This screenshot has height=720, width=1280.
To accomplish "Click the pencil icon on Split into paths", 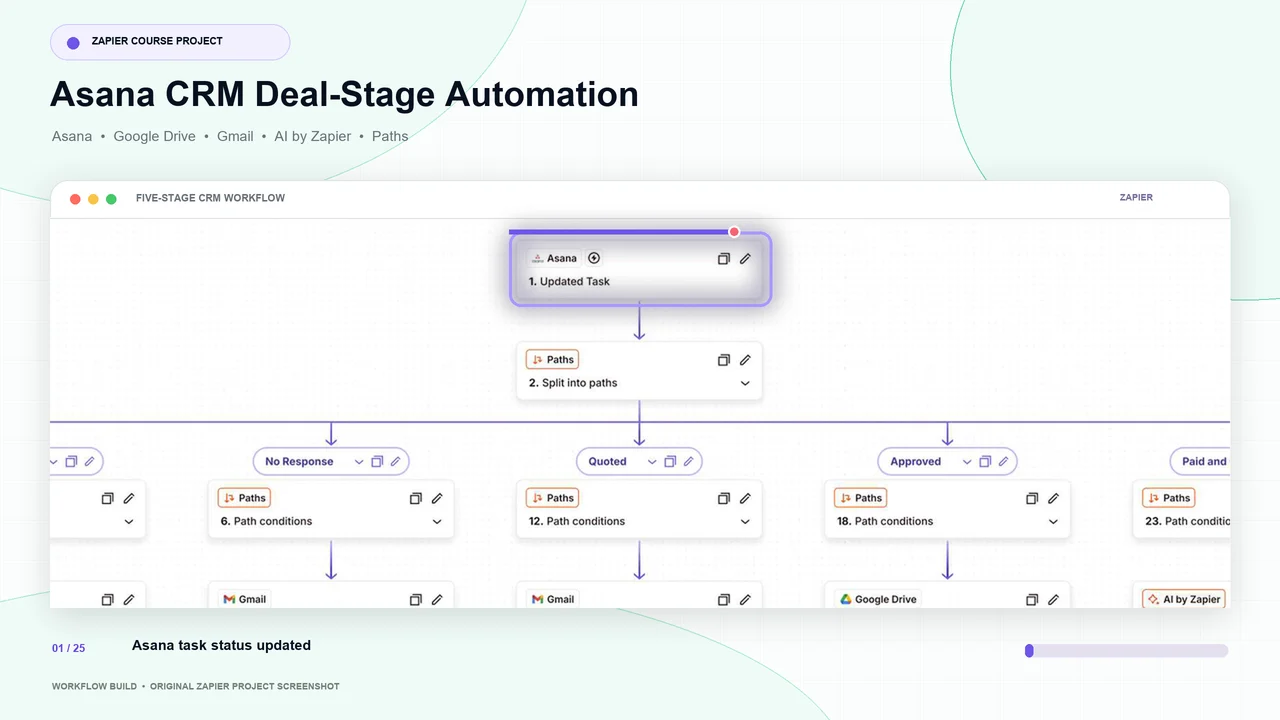I will coord(745,360).
